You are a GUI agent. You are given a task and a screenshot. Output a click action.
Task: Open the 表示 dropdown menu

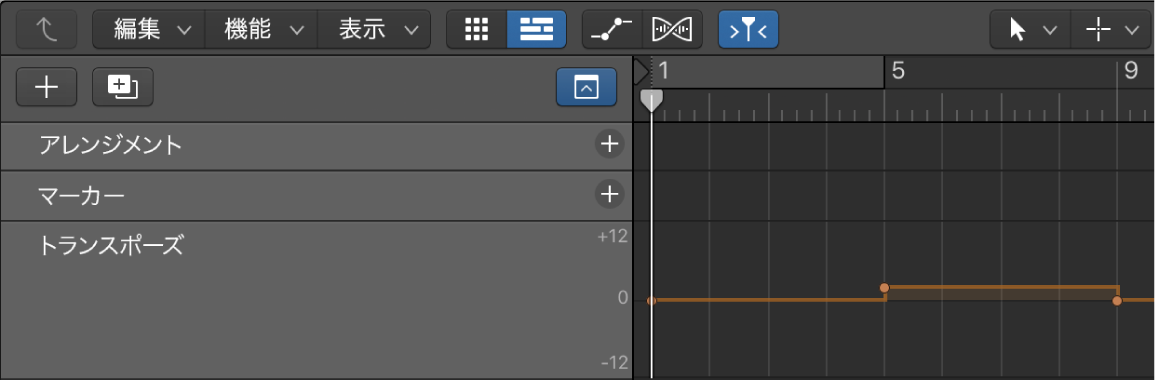coord(374,30)
